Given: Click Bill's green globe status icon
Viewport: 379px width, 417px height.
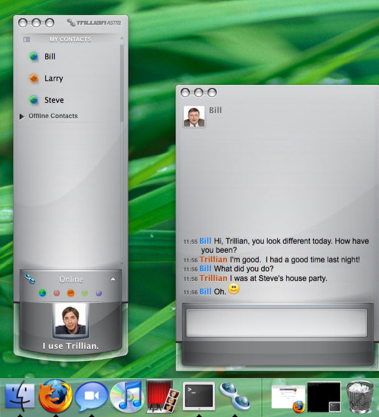Looking at the screenshot, I should tap(34, 57).
